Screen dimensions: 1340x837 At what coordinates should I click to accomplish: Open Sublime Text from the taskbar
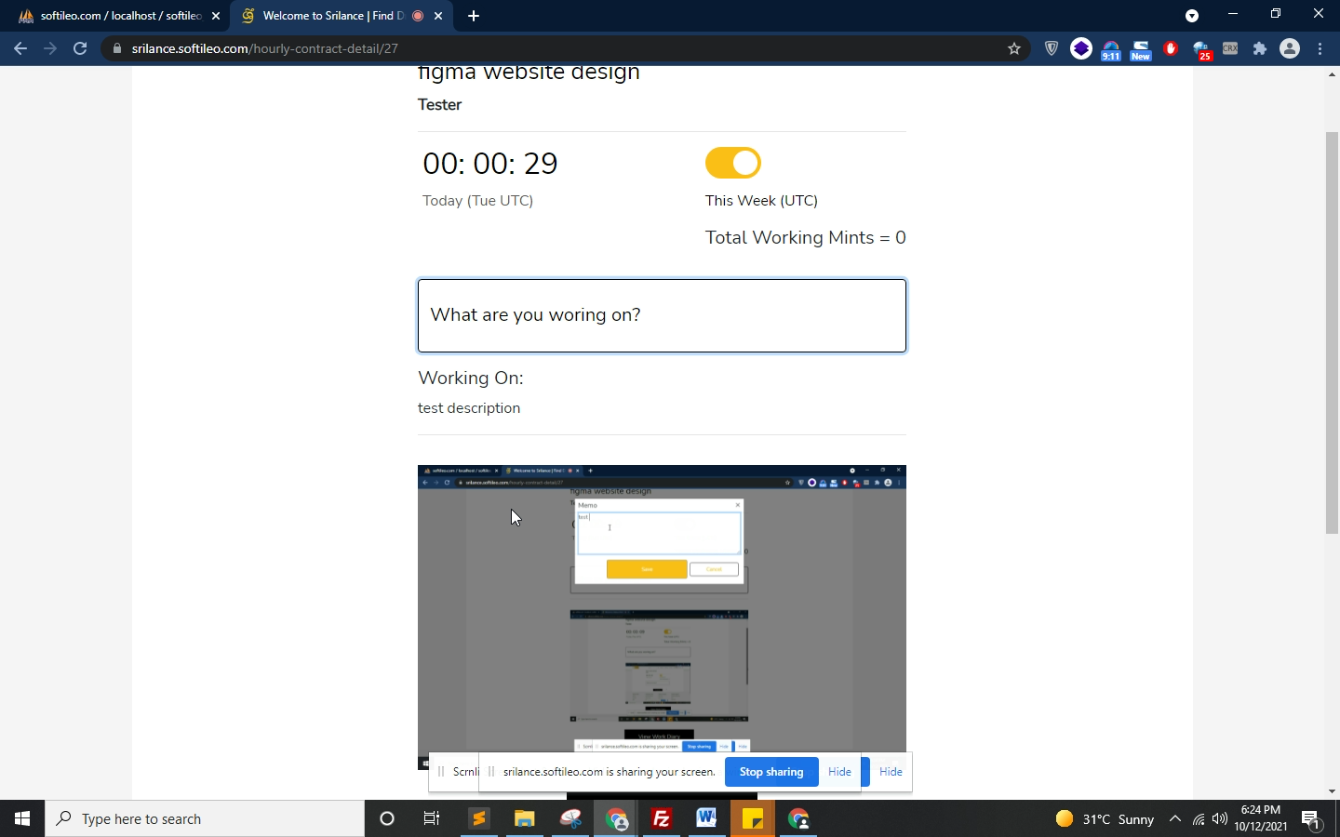click(x=479, y=819)
